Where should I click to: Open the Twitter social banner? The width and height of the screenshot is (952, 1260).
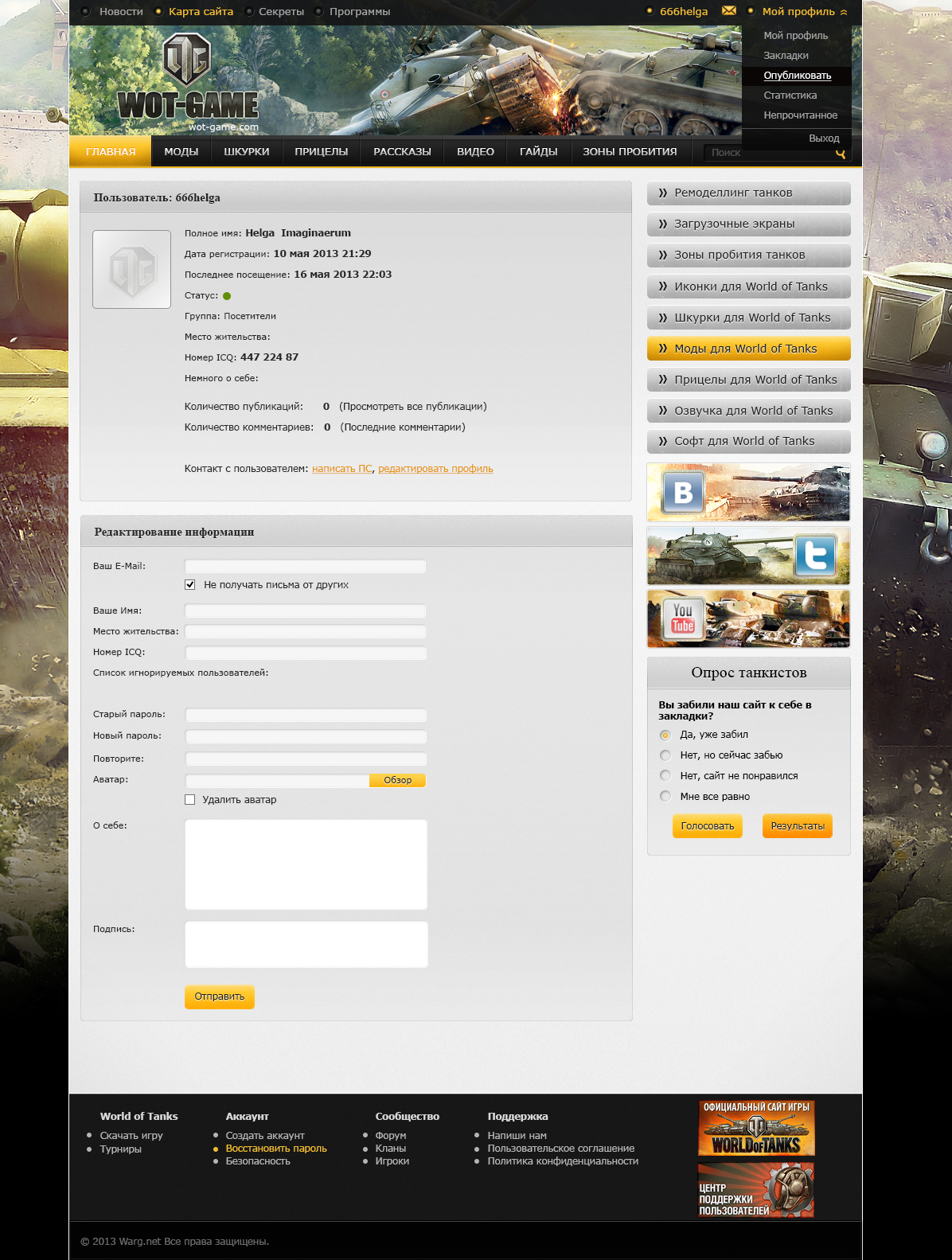[x=748, y=556]
